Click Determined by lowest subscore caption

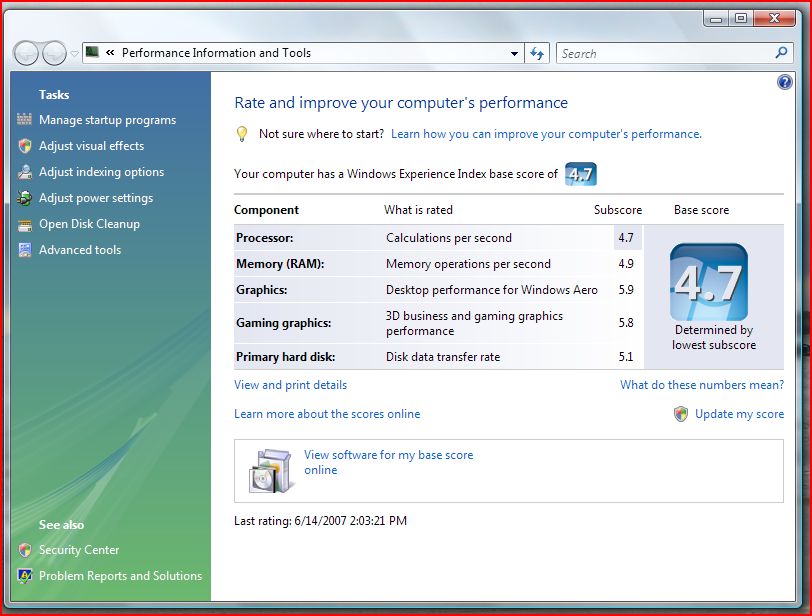pos(714,338)
